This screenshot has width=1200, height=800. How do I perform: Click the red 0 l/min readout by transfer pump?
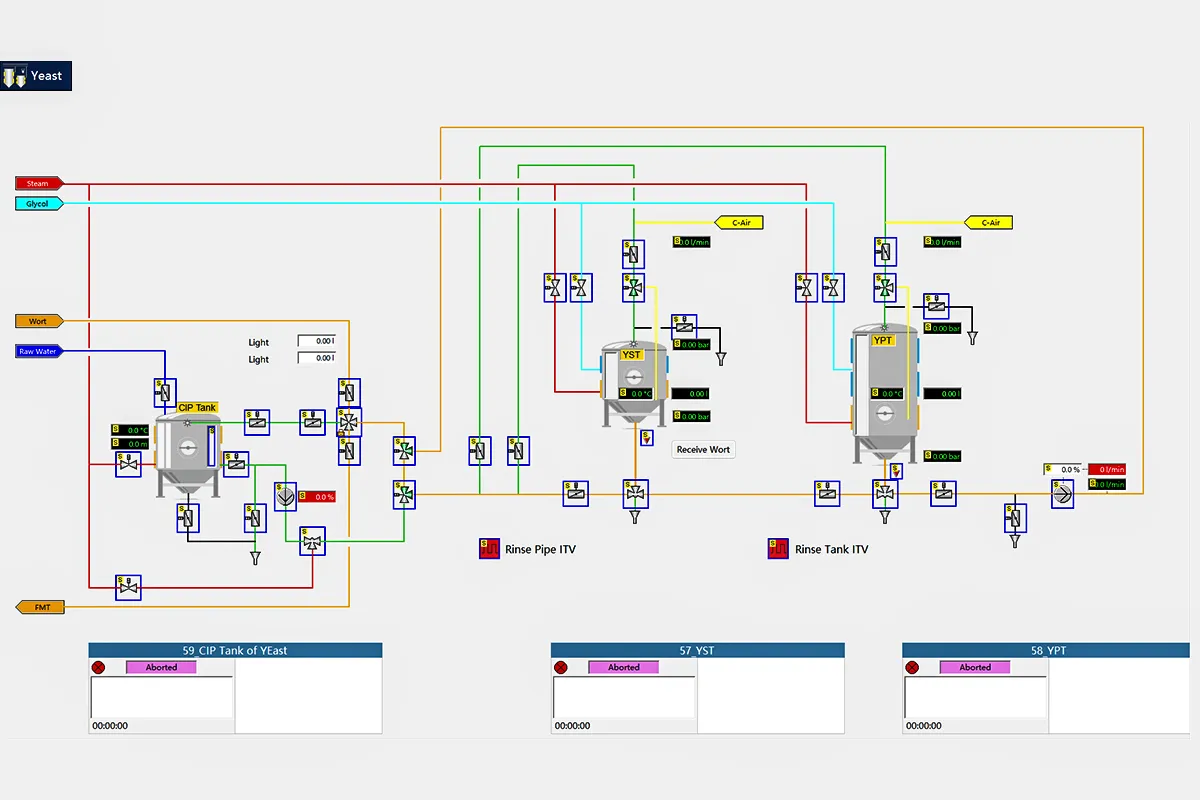(1107, 469)
